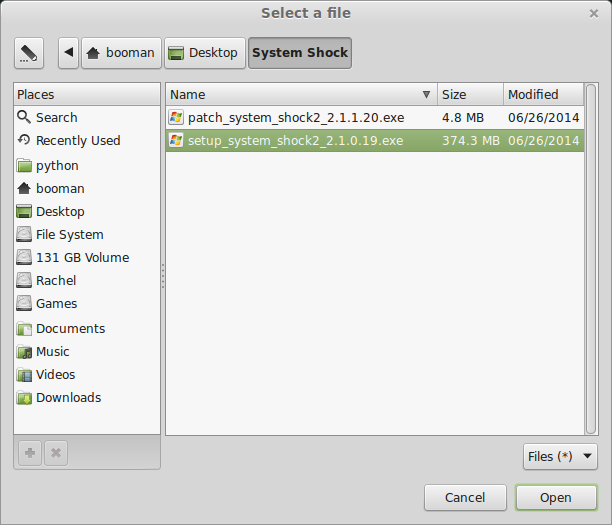Click the house icon beside booman in Places
This screenshot has width=612, height=525.
pyautogui.click(x=24, y=188)
